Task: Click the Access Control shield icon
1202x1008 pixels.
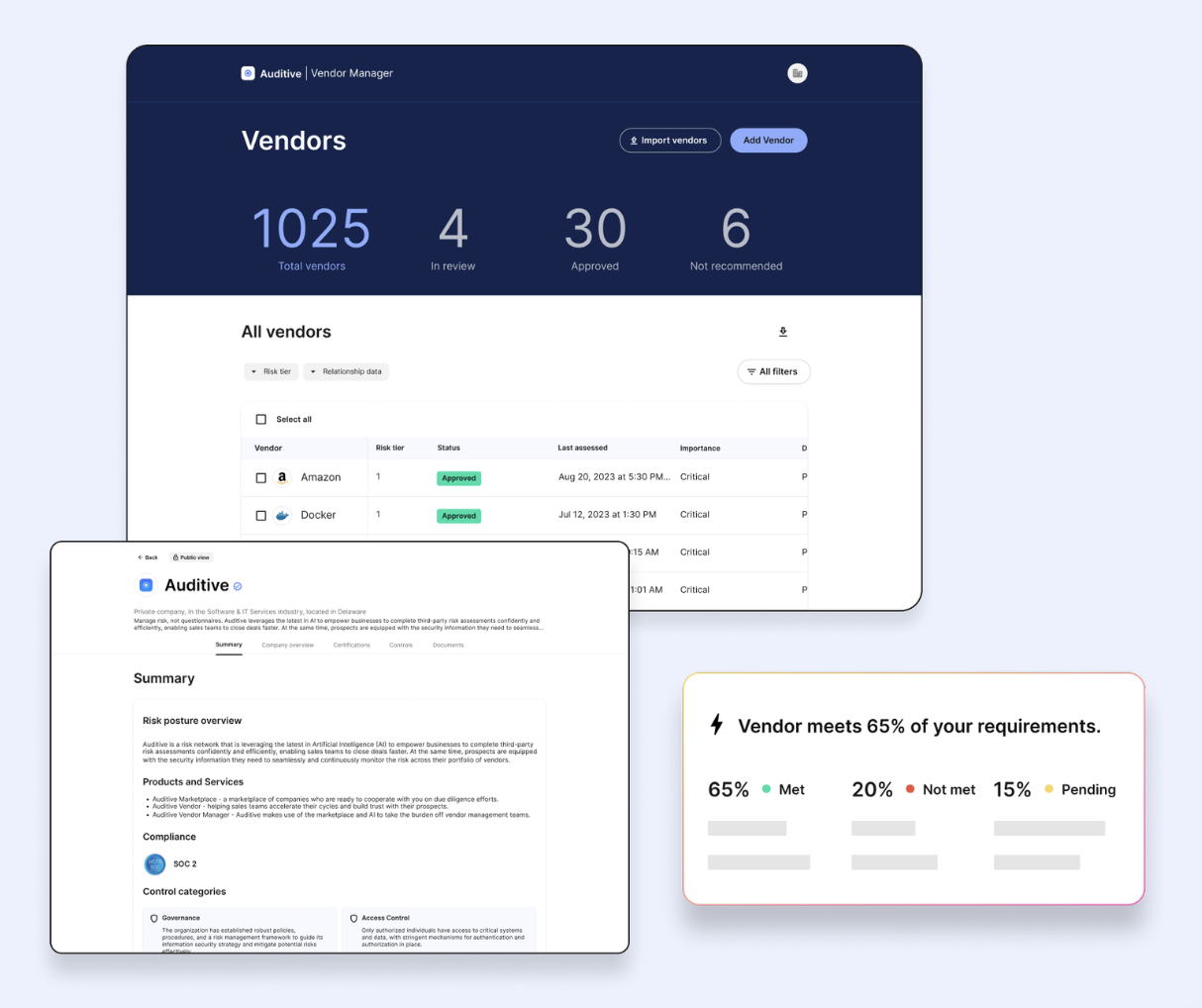Action: (x=353, y=918)
